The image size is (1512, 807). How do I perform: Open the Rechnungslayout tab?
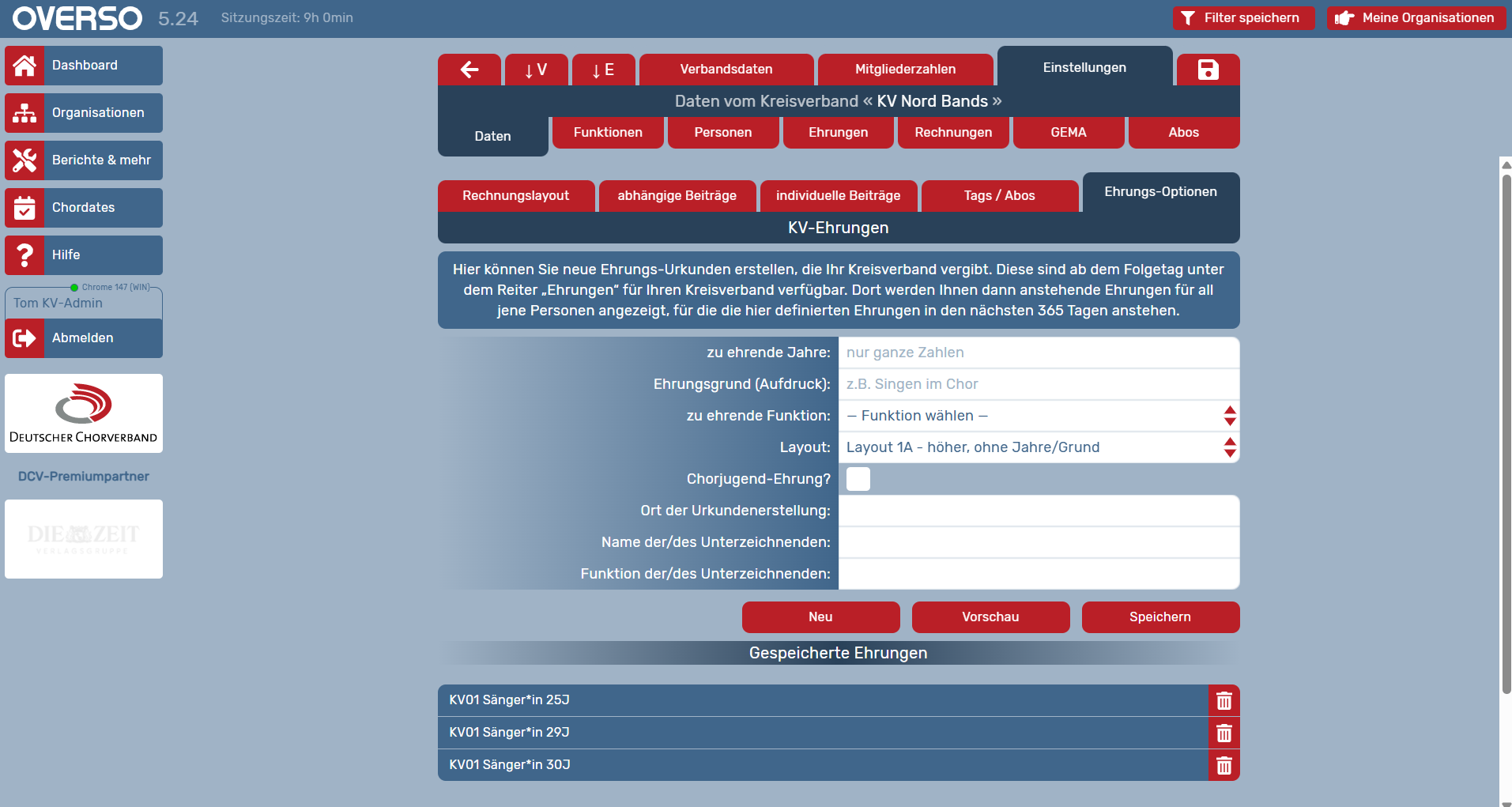point(516,196)
